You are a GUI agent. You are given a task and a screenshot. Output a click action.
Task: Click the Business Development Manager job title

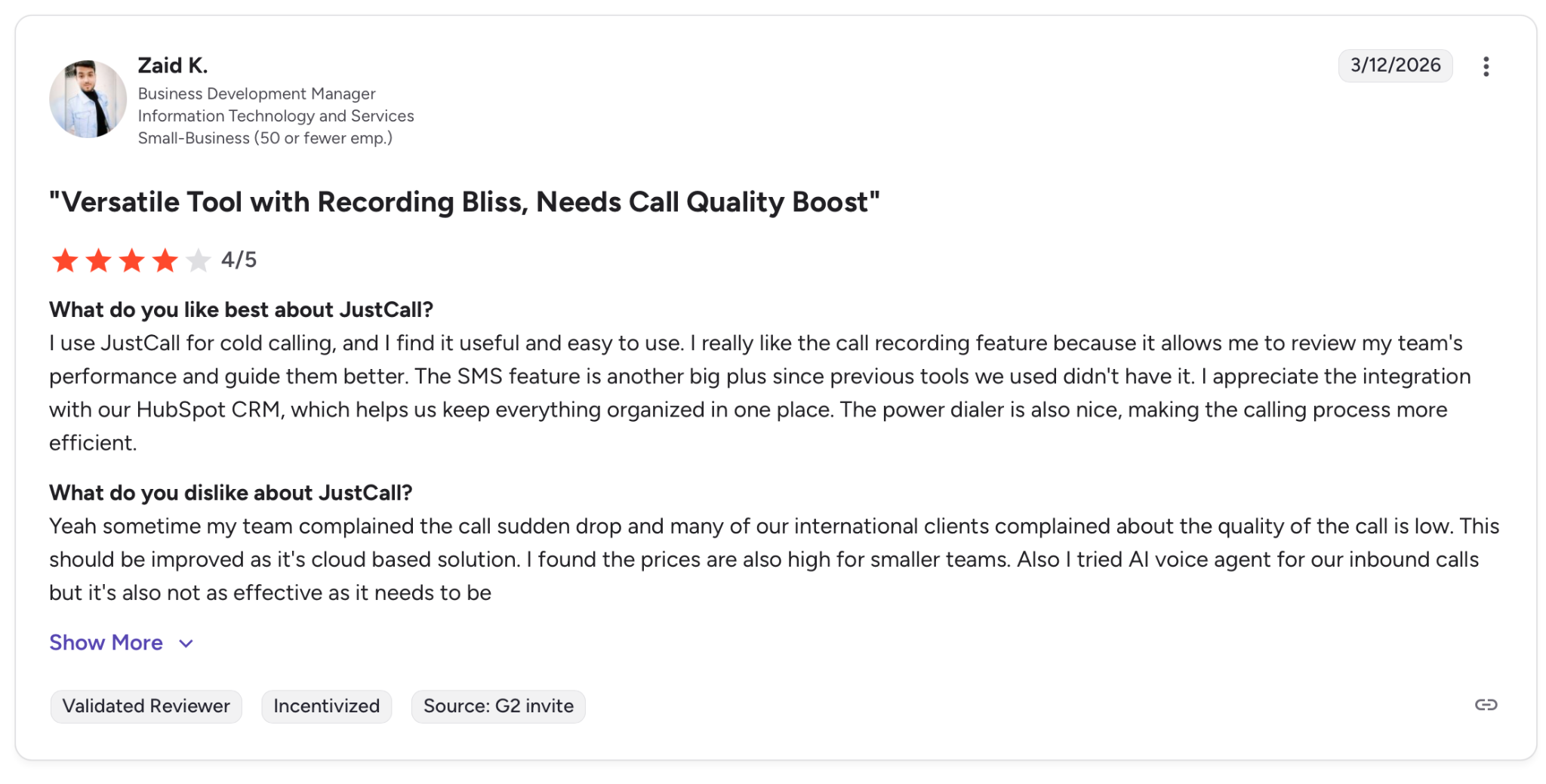coord(257,94)
